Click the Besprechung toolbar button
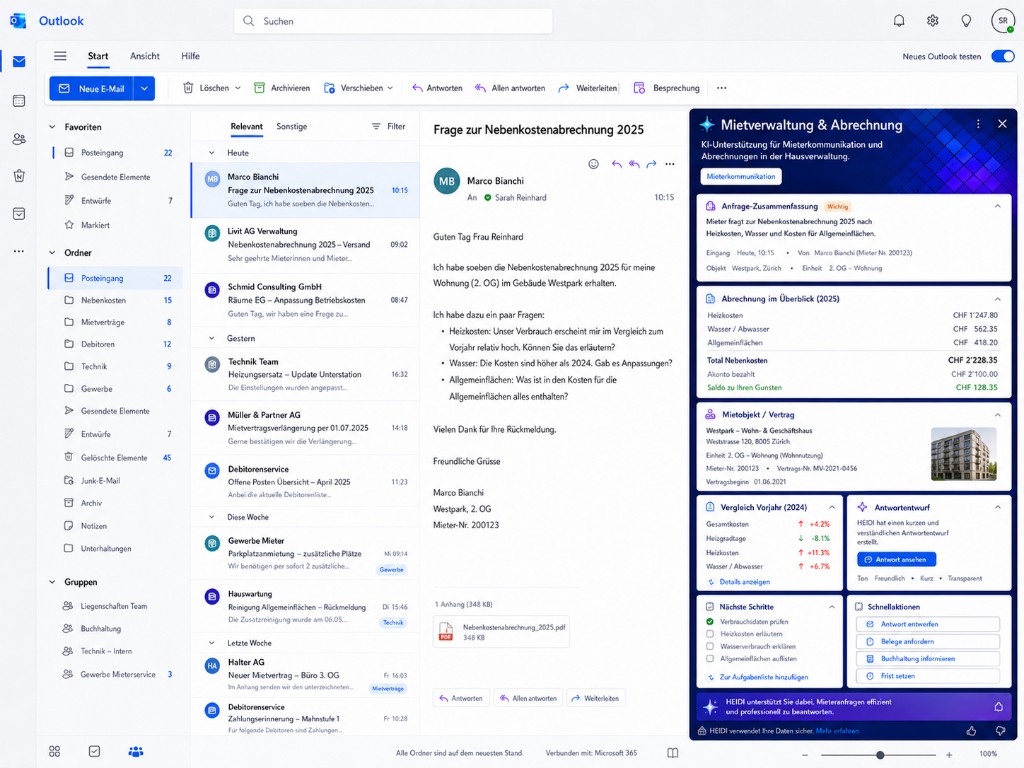1024x768 pixels. [x=666, y=88]
